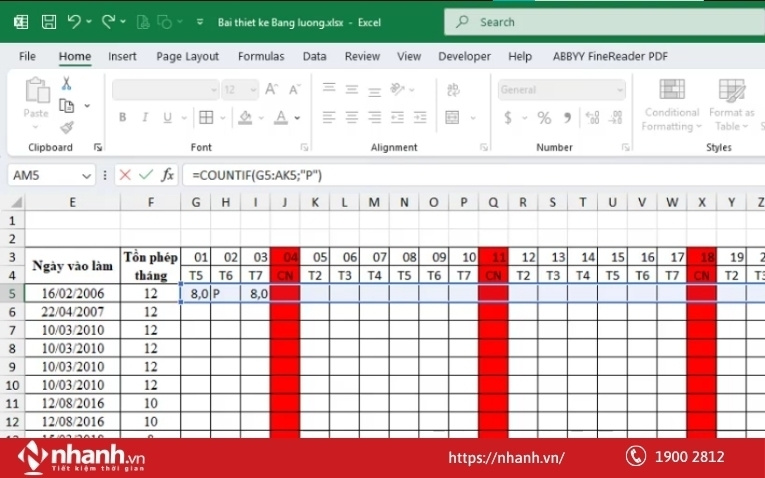
Task: Click the Bottom Align icon
Action: tap(375, 90)
